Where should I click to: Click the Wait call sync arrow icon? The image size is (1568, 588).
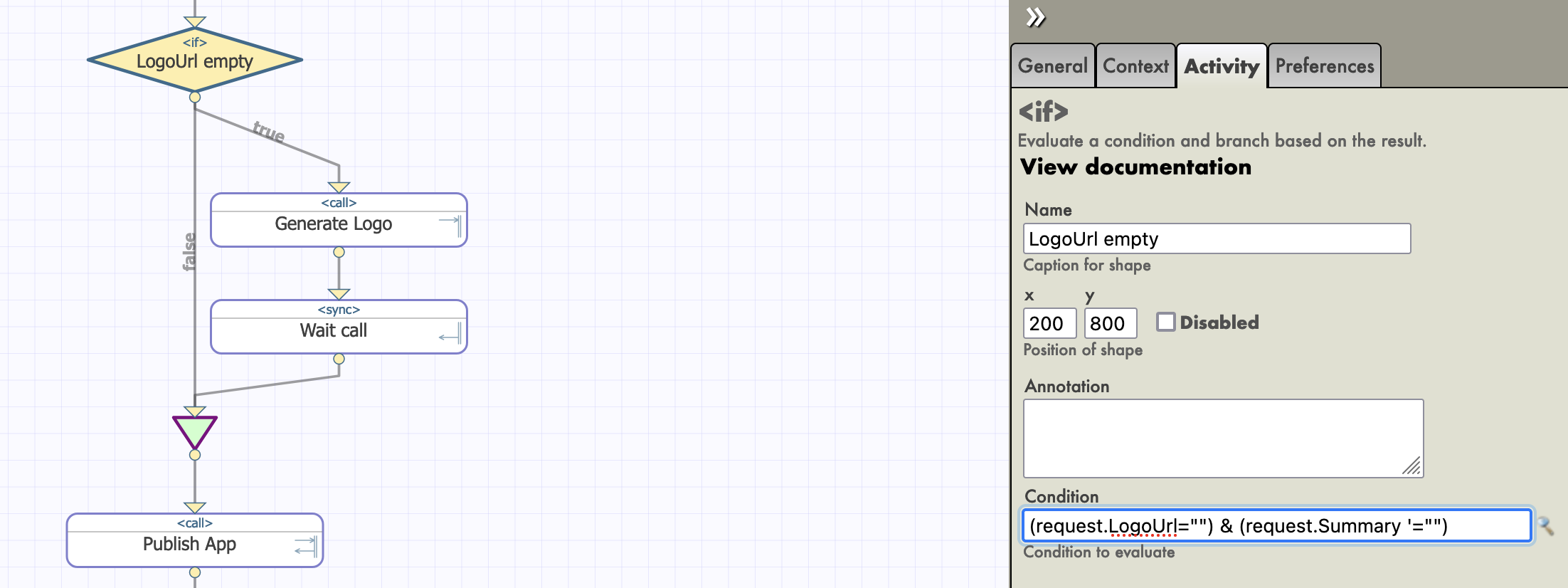click(x=450, y=333)
